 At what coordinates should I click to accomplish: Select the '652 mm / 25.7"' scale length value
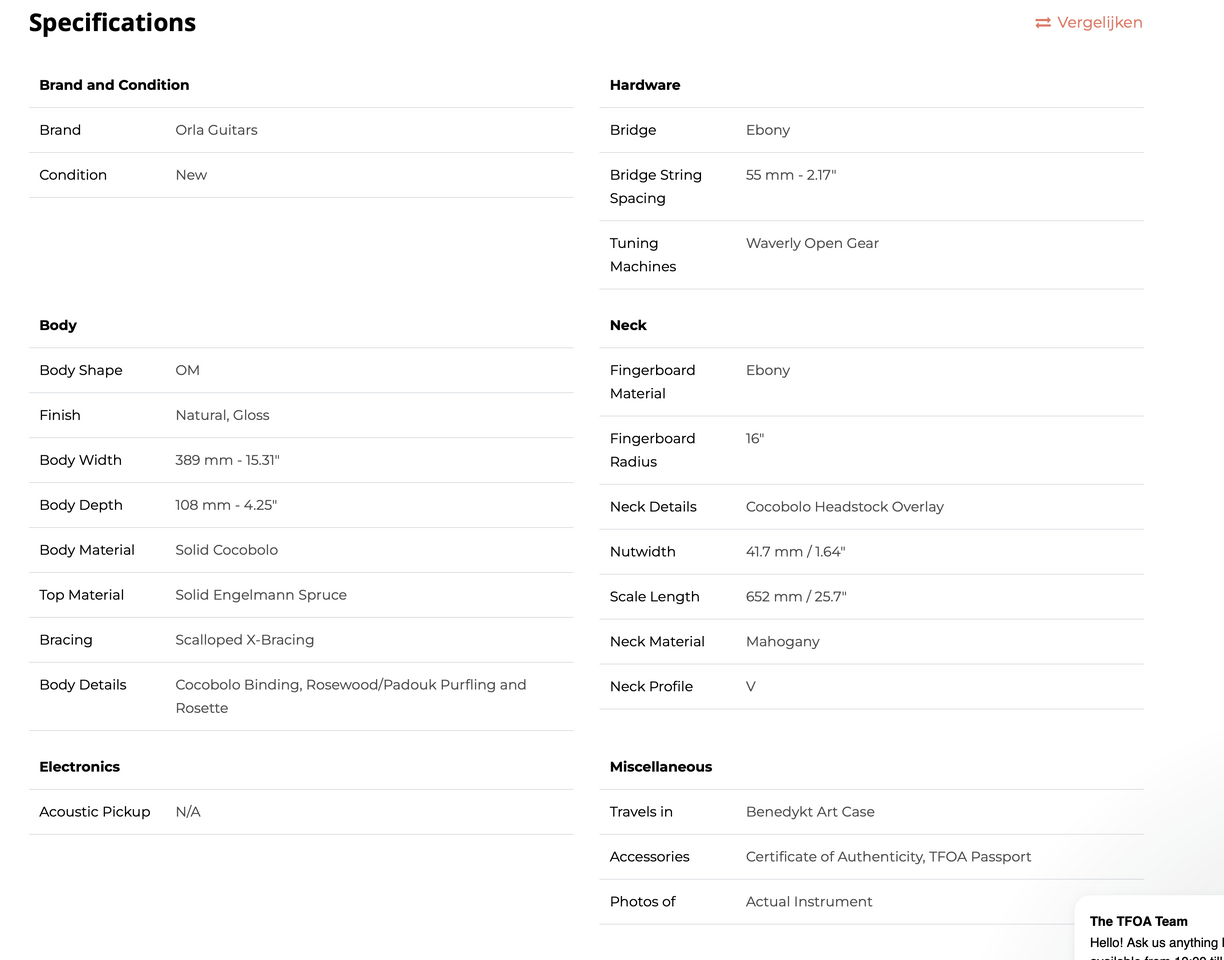tap(796, 597)
